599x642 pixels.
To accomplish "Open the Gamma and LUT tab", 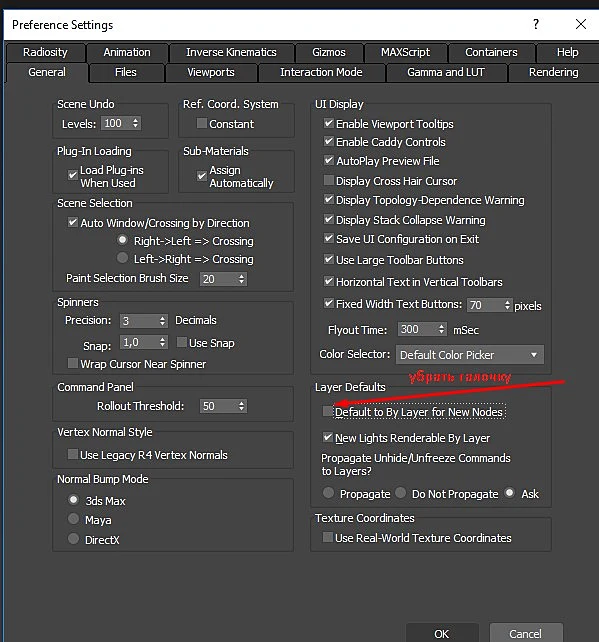I will 446,72.
